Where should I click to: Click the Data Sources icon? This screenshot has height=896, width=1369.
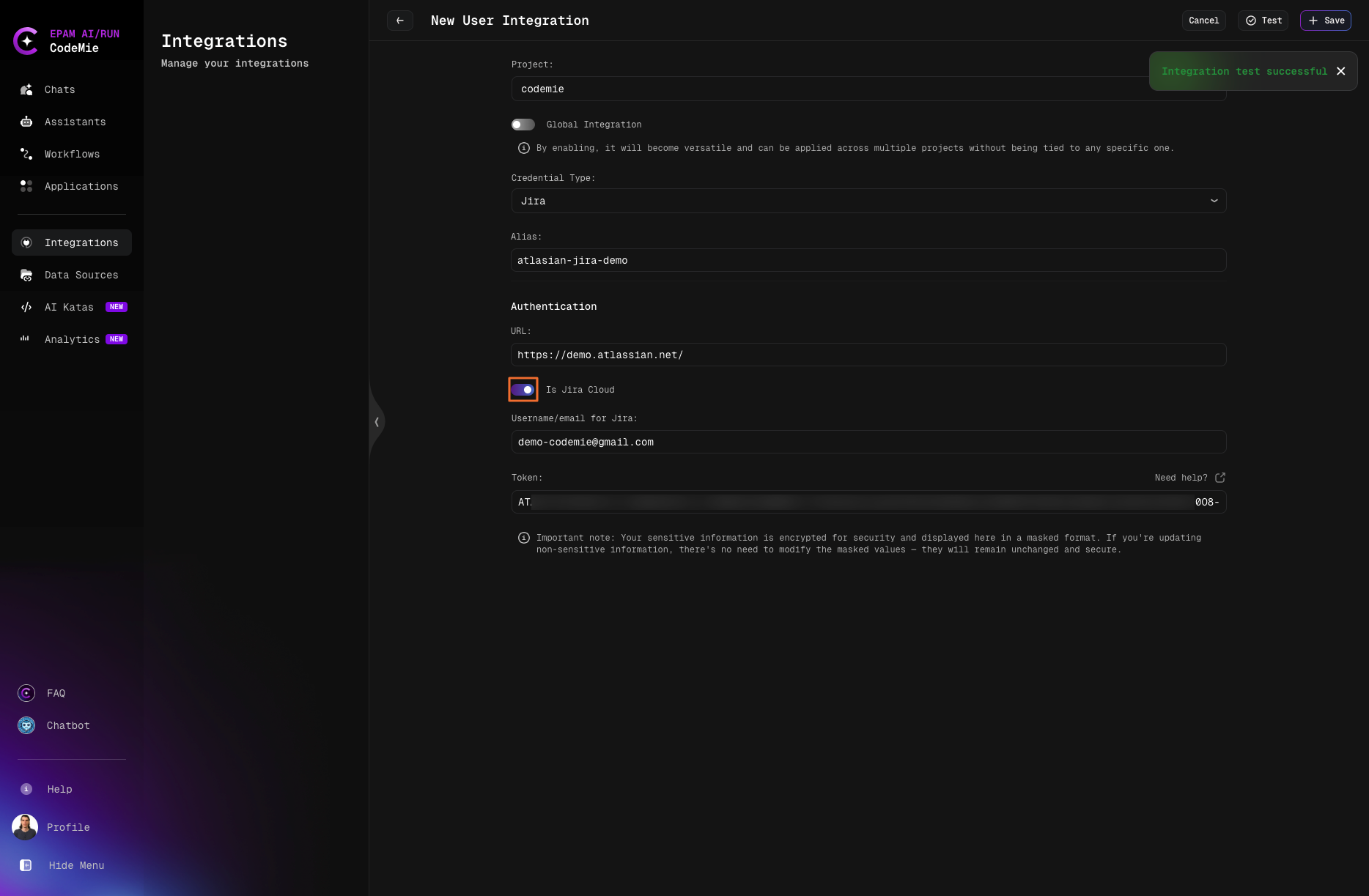(26, 275)
